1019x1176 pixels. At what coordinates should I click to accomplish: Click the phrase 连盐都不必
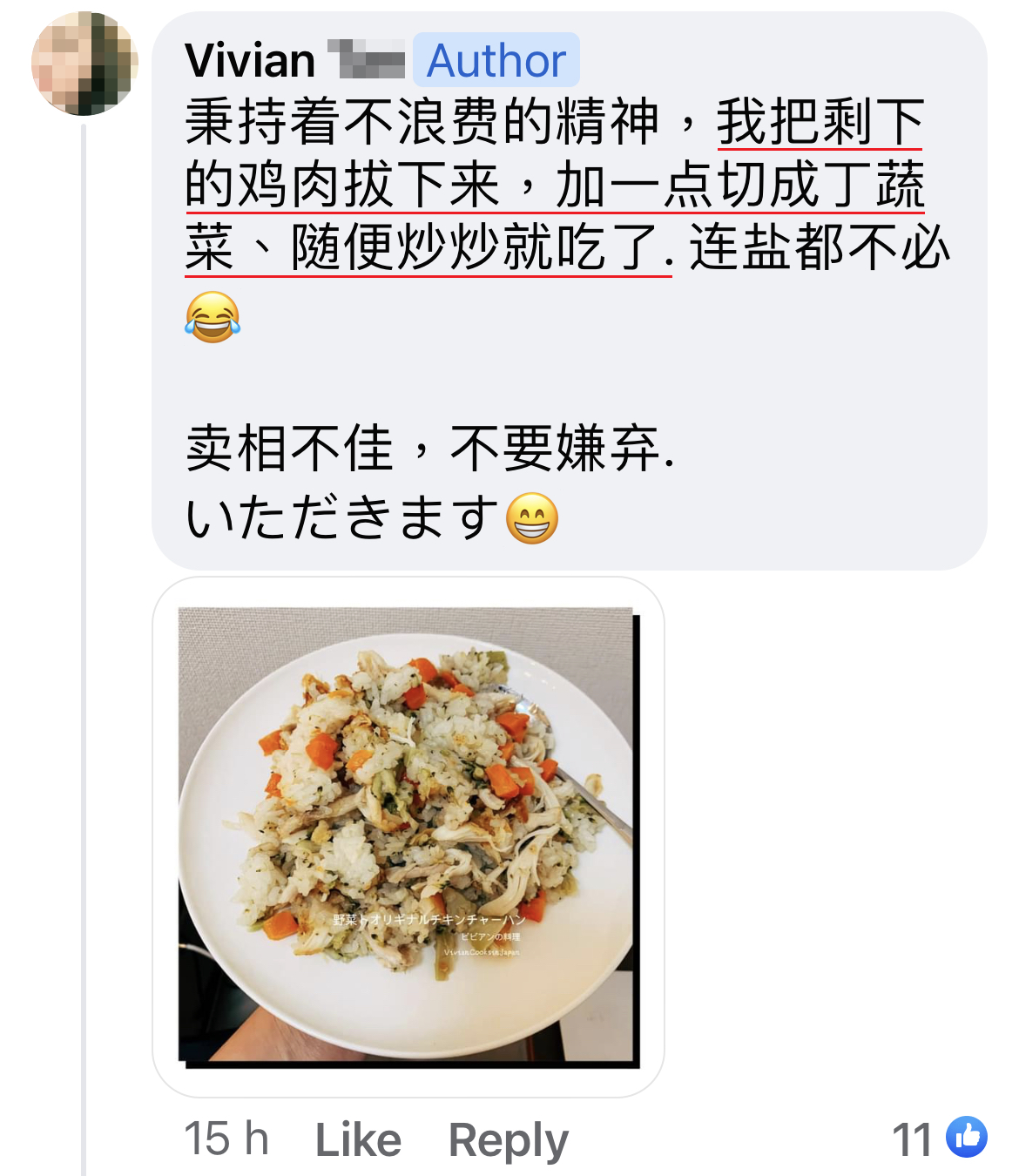tap(820, 248)
